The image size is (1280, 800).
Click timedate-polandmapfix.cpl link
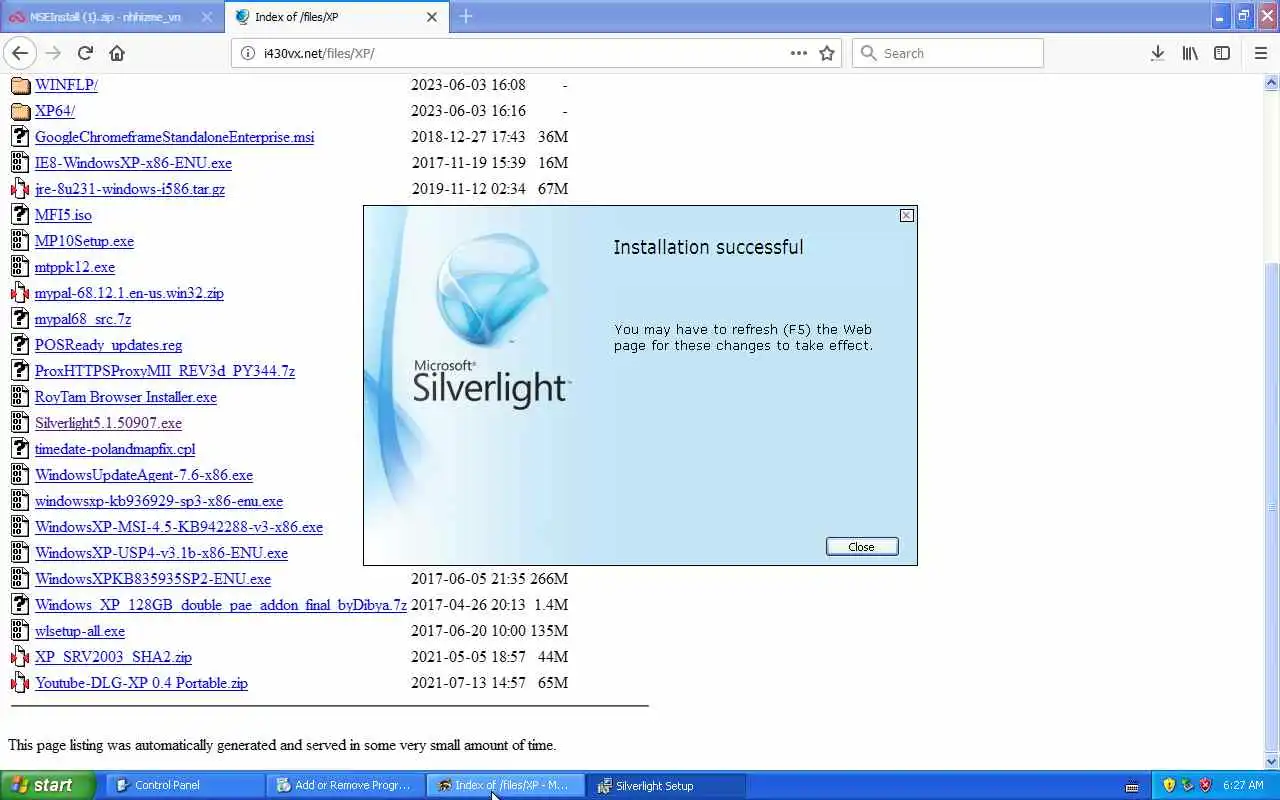pos(115,449)
